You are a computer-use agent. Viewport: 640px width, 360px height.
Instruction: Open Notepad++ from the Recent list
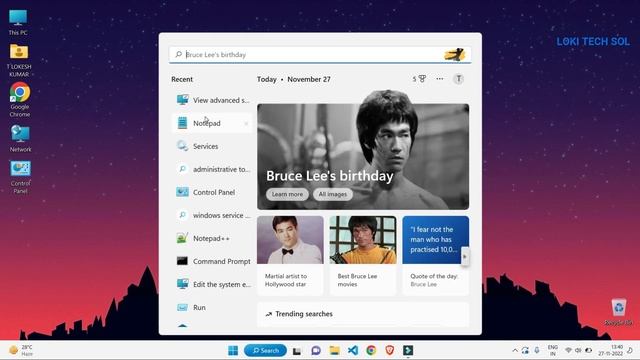[x=212, y=238]
